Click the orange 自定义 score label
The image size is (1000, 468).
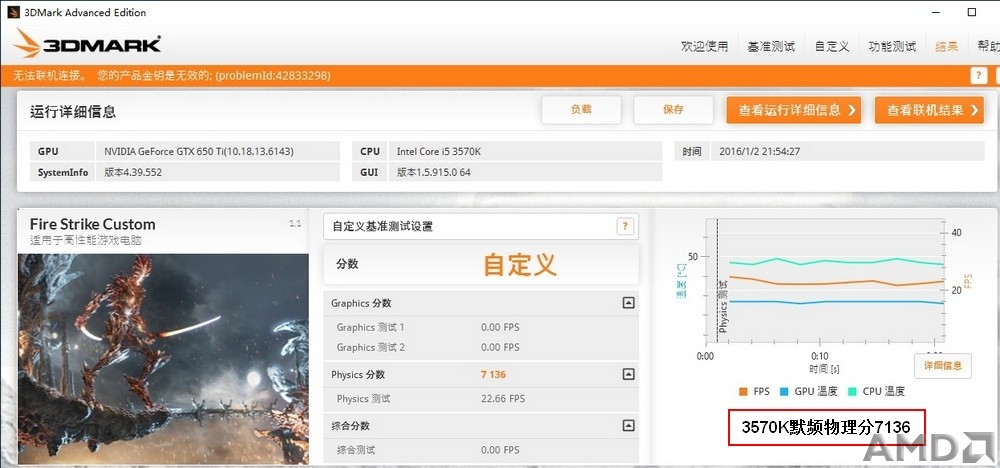520,264
